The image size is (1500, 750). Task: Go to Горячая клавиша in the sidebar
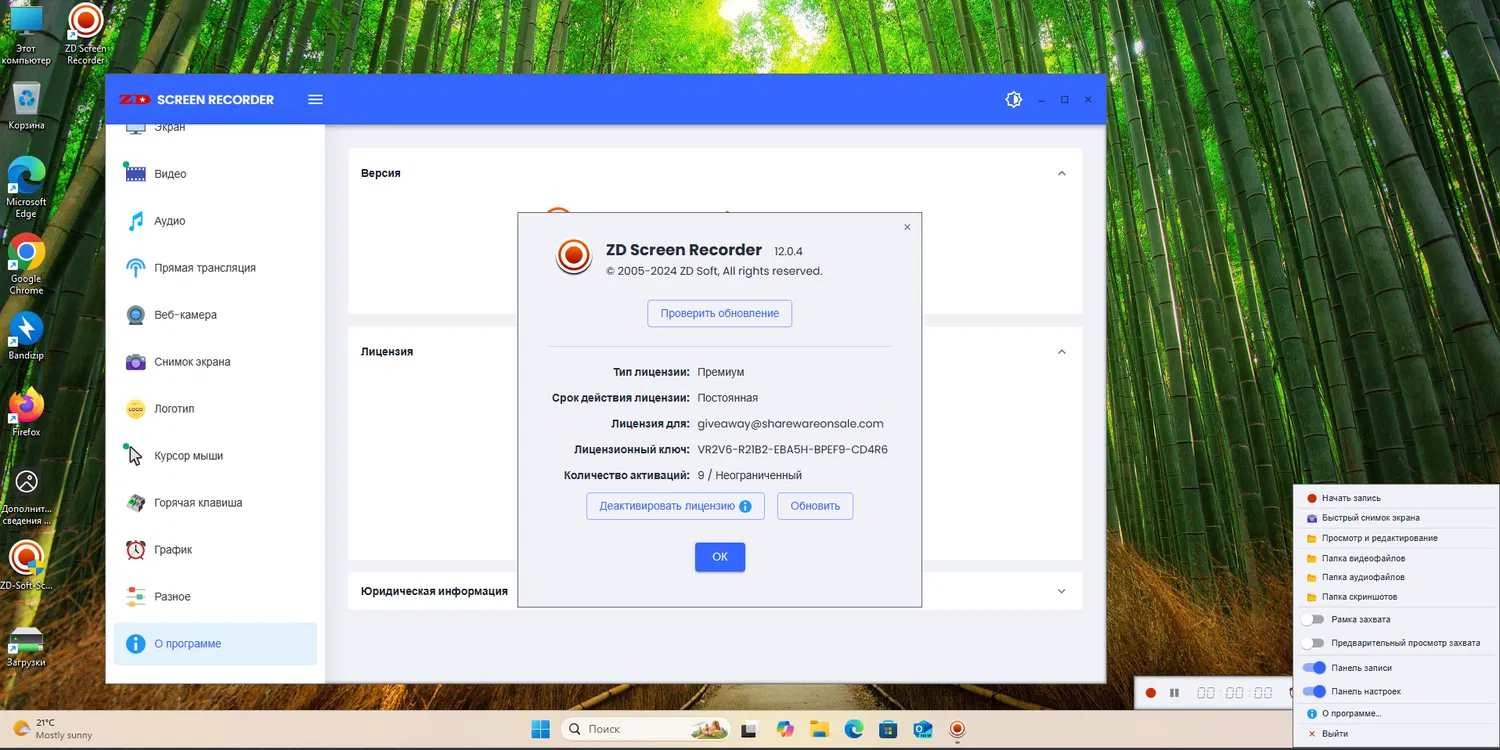coord(215,503)
